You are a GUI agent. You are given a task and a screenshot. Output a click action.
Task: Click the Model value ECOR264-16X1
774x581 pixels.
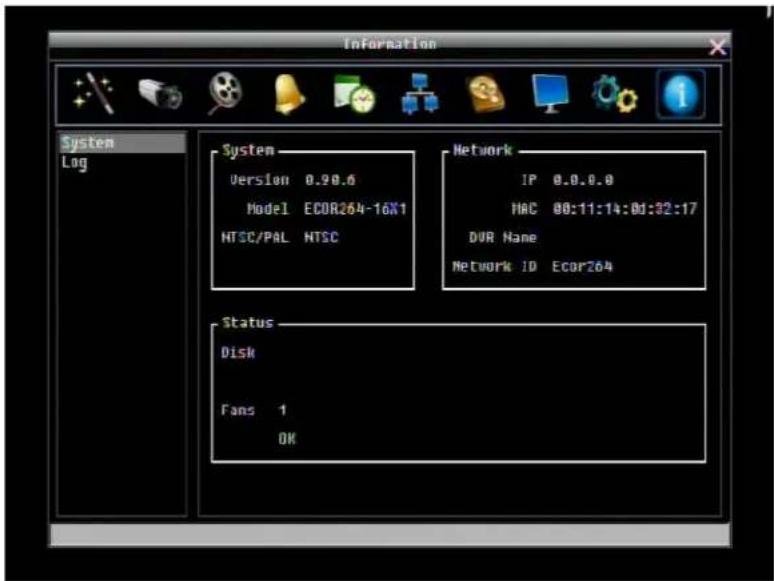point(355,209)
